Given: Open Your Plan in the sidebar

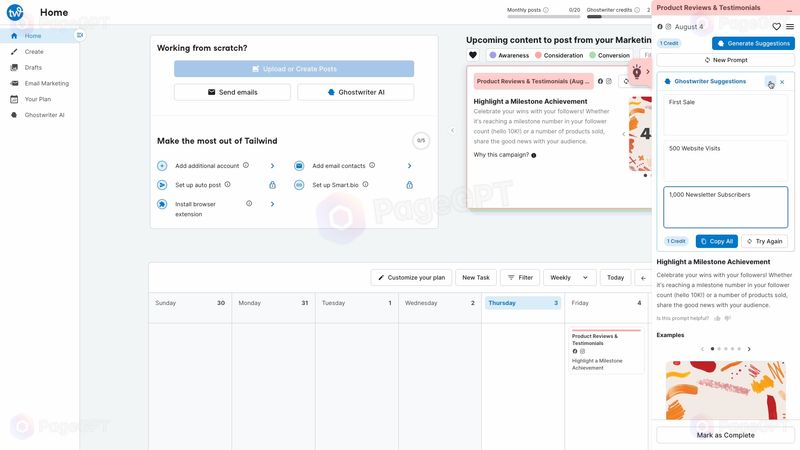Looking at the screenshot, I should pyautogui.click(x=39, y=99).
